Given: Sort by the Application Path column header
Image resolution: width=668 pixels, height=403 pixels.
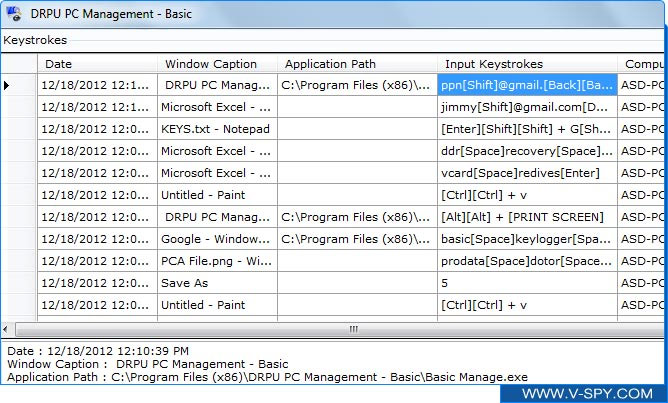Looking at the screenshot, I should pyautogui.click(x=357, y=64).
